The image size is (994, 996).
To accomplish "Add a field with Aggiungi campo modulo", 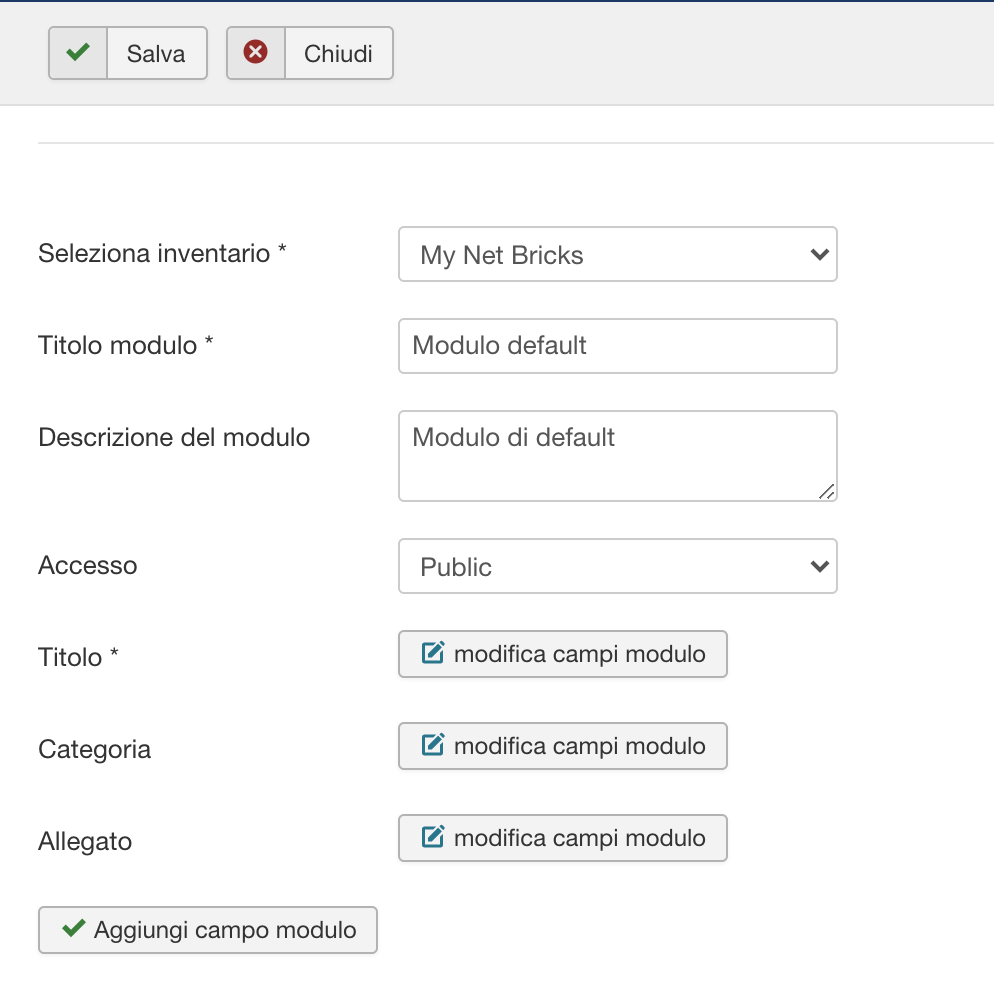I will [x=208, y=930].
